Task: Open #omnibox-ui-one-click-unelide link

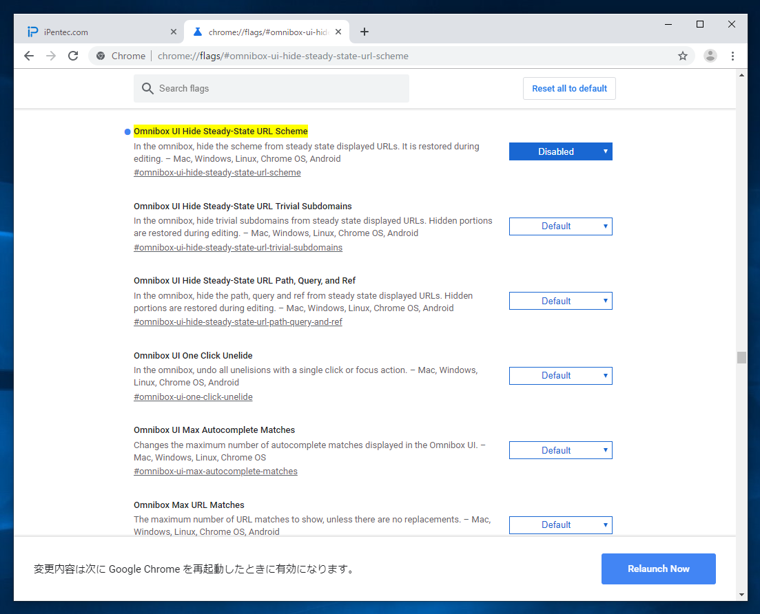Action: (x=193, y=397)
